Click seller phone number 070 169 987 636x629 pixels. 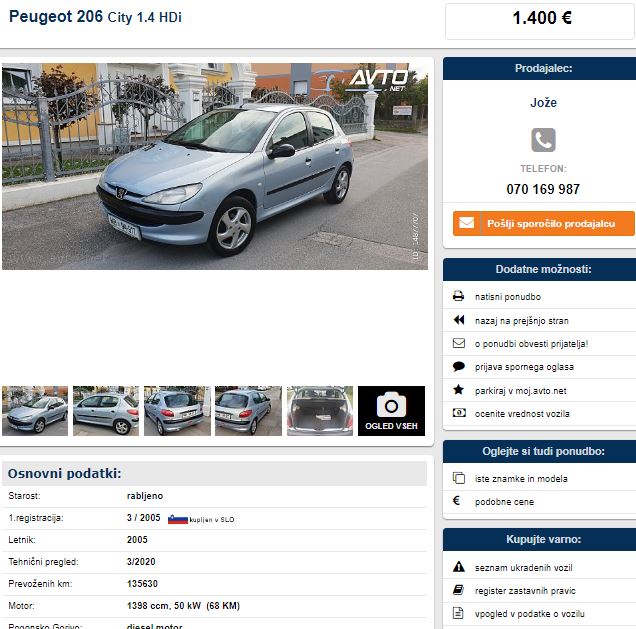pyautogui.click(x=543, y=189)
